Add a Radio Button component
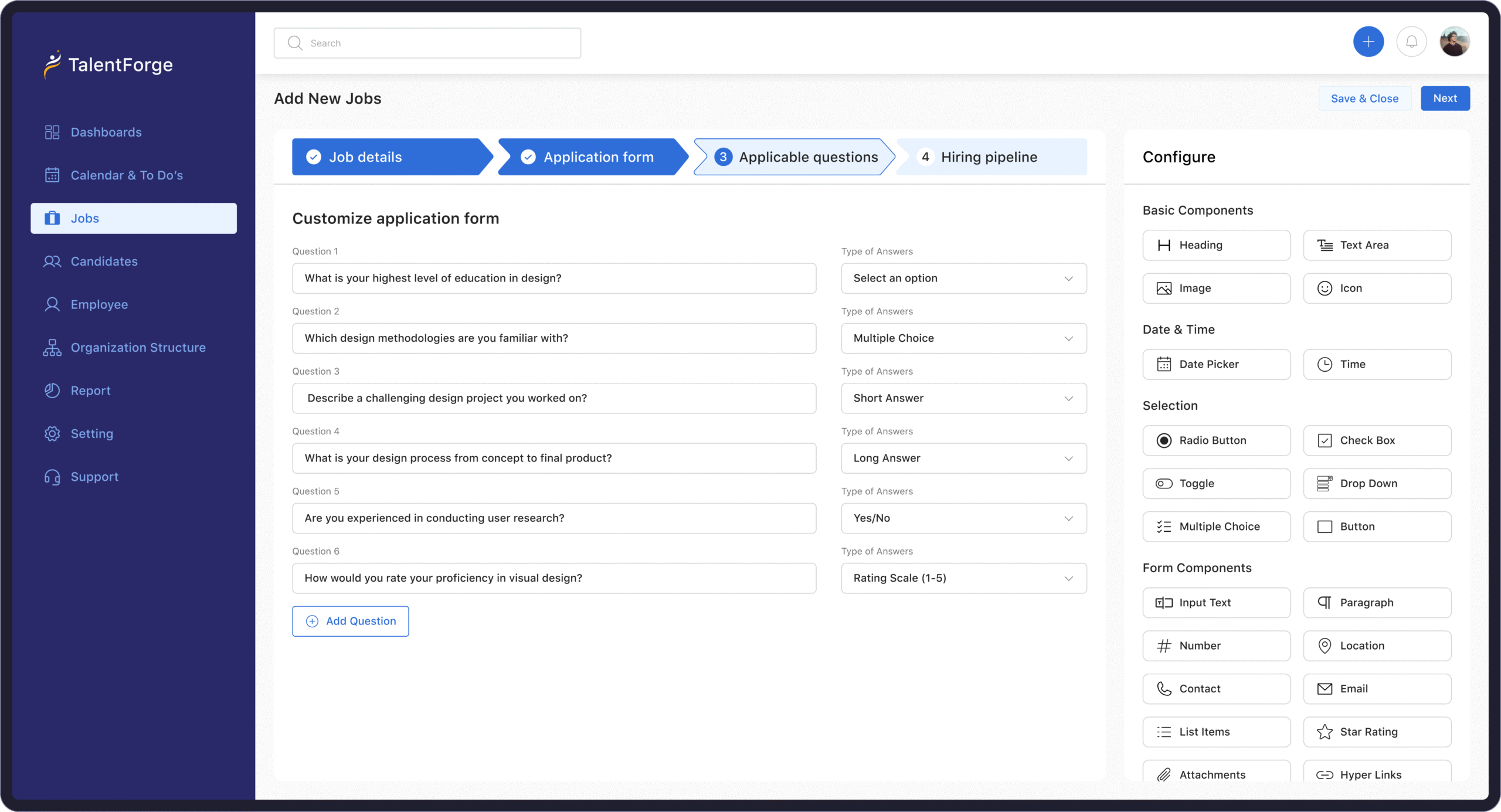Screen dimensions: 1501x812 [1216, 441]
